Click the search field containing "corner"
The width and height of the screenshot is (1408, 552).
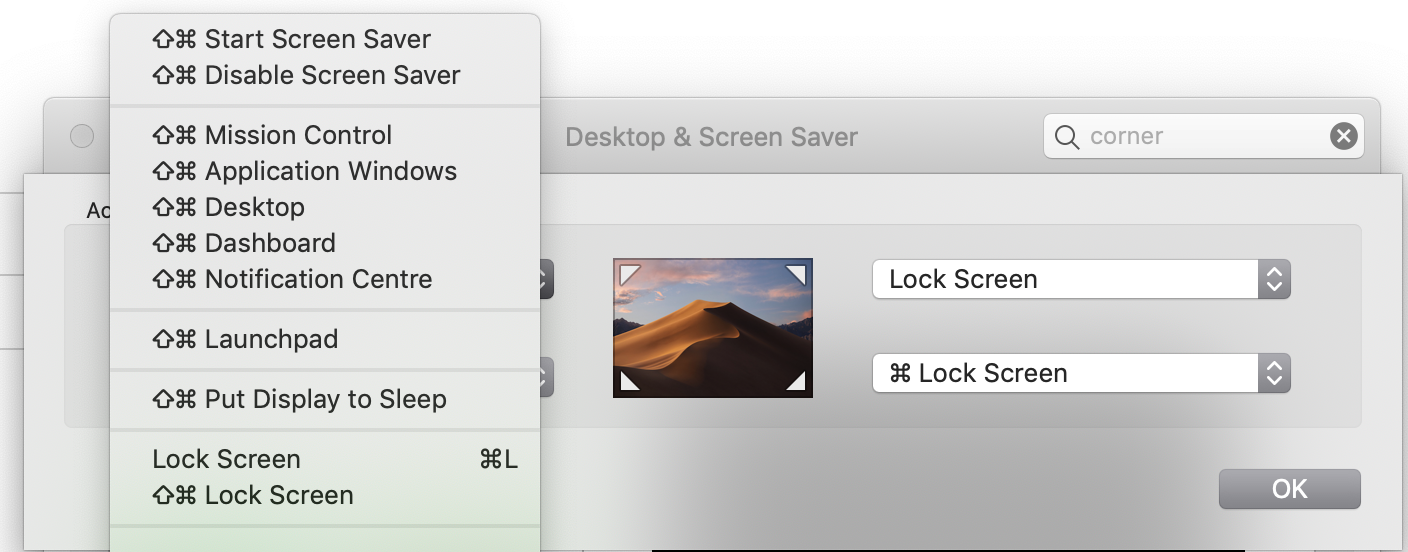(x=1200, y=136)
